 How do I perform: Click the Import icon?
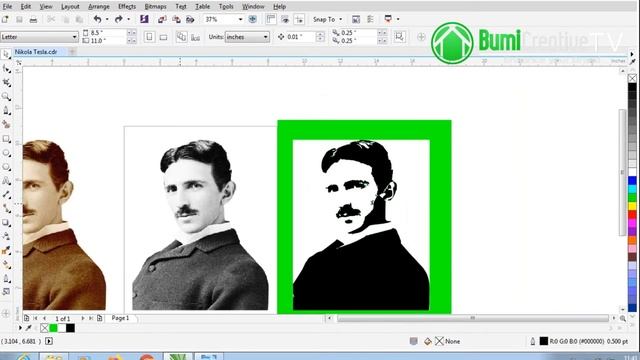pyautogui.click(x=162, y=19)
